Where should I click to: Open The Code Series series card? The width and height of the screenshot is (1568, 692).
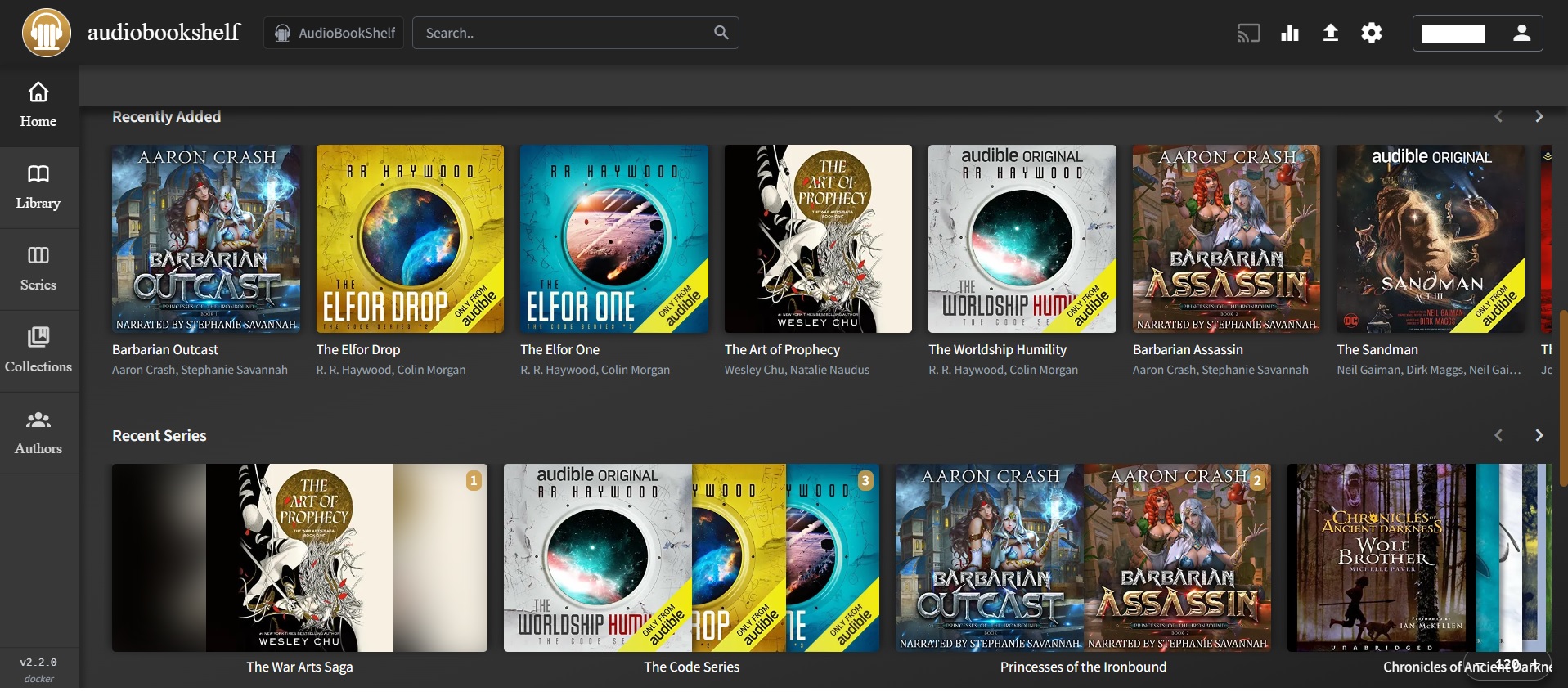[x=691, y=558]
